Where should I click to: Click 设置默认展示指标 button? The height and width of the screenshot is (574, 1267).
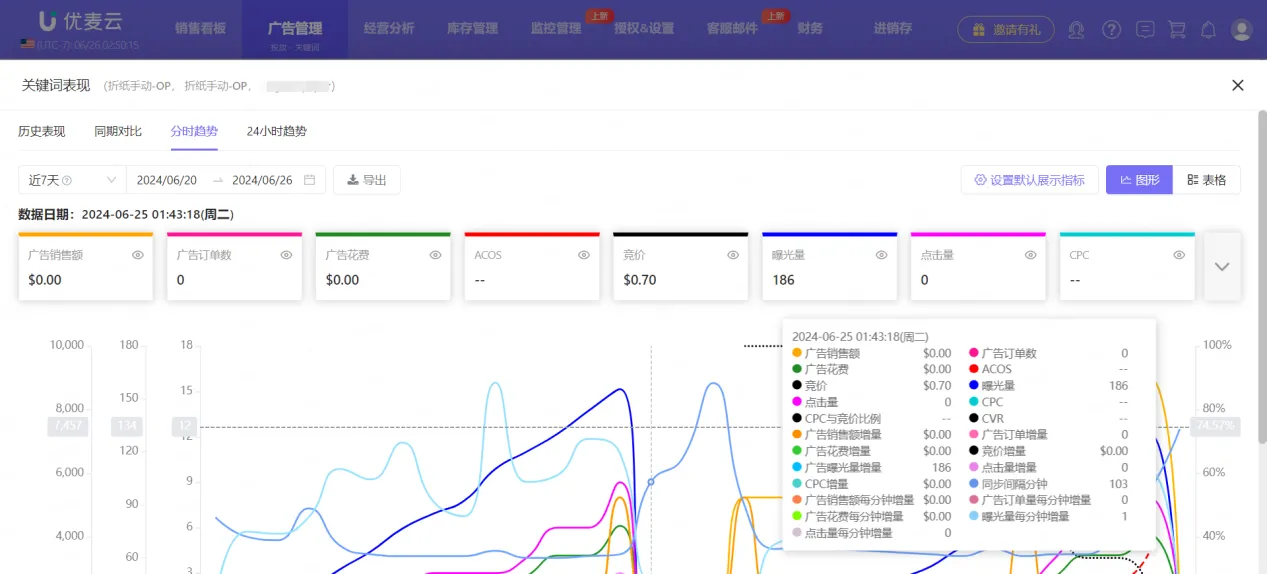(1030, 180)
